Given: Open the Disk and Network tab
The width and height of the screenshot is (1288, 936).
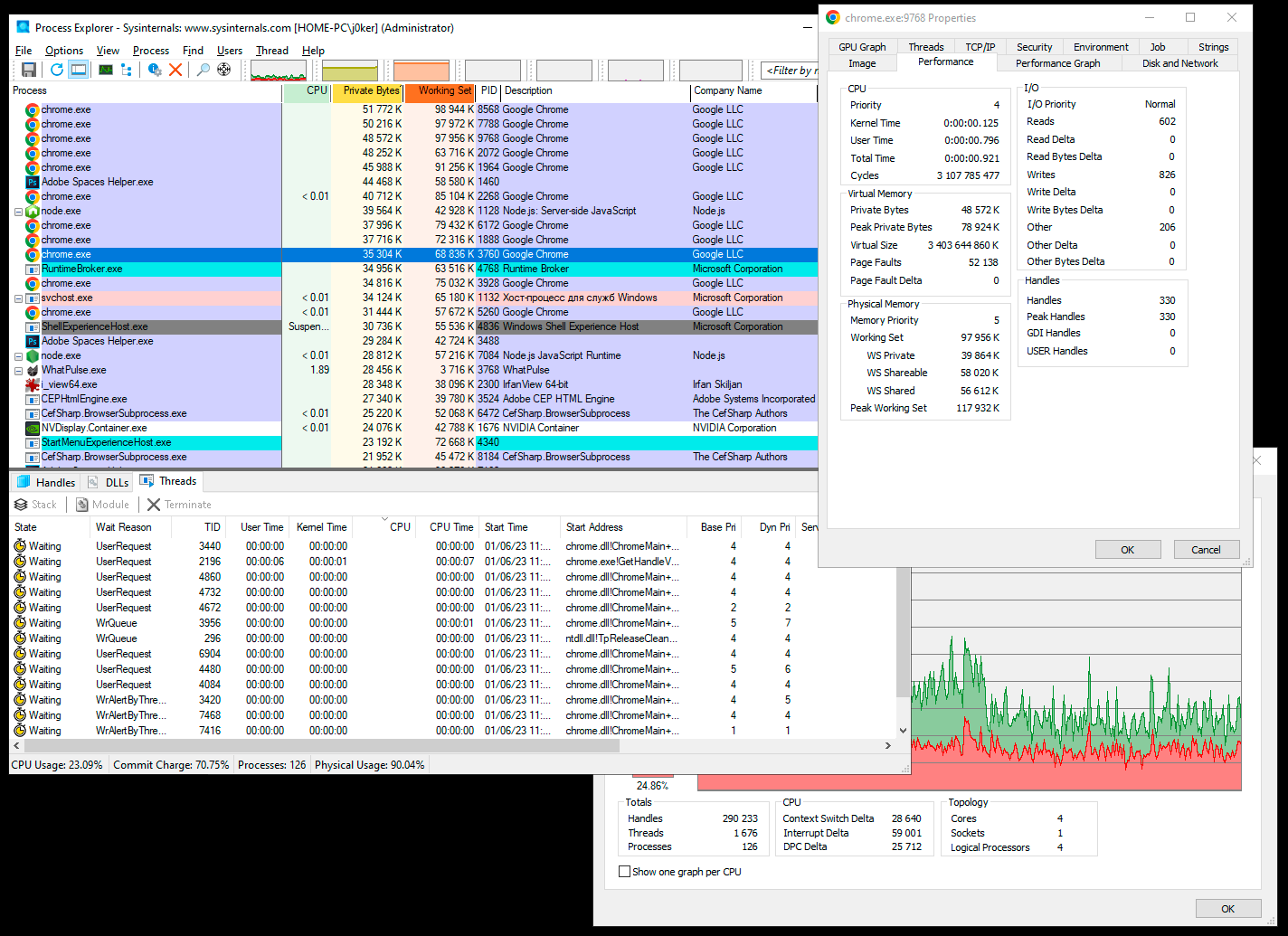Looking at the screenshot, I should pyautogui.click(x=1179, y=63).
